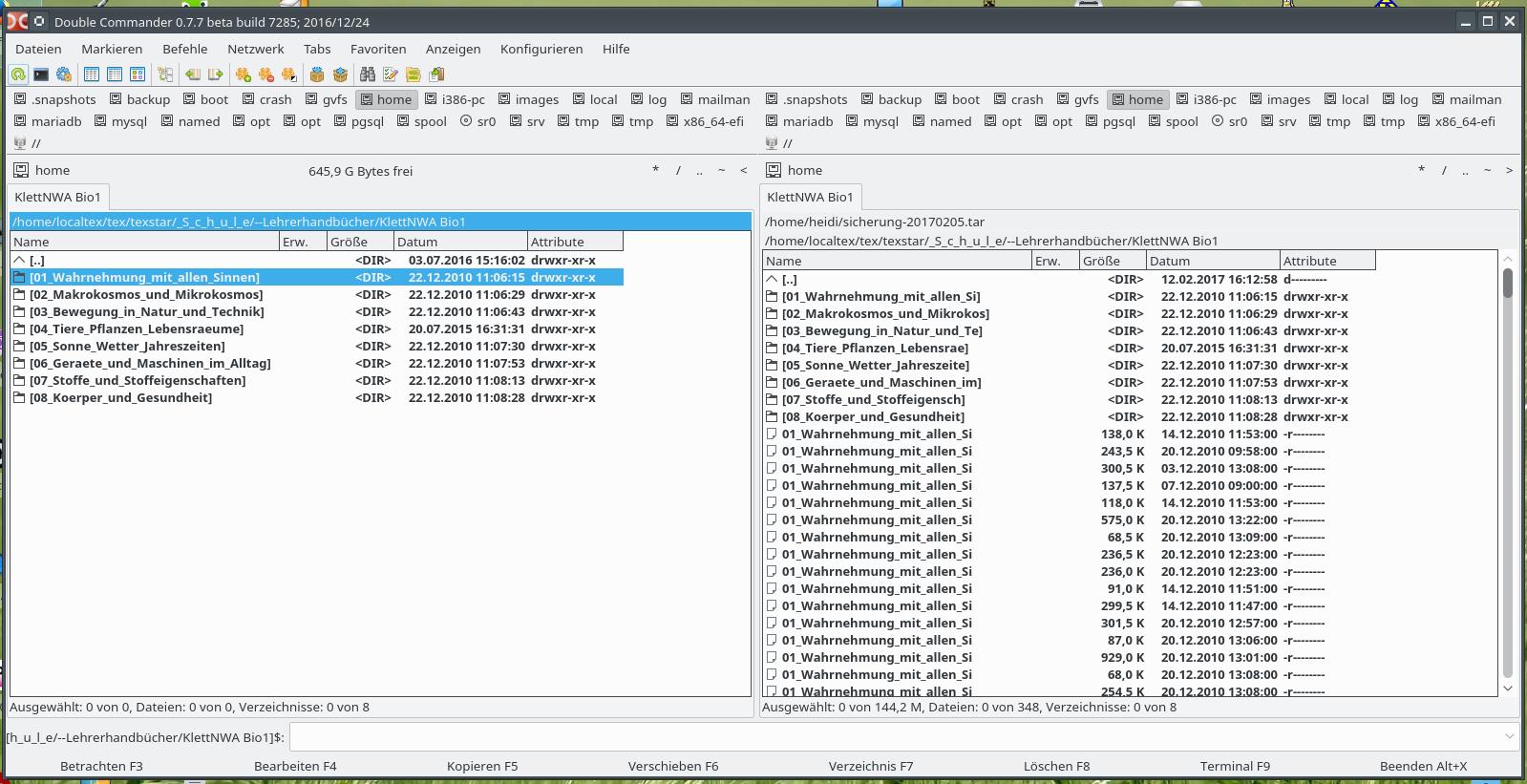The width and height of the screenshot is (1527, 784).
Task: Click the pack files box icon
Action: [x=317, y=74]
